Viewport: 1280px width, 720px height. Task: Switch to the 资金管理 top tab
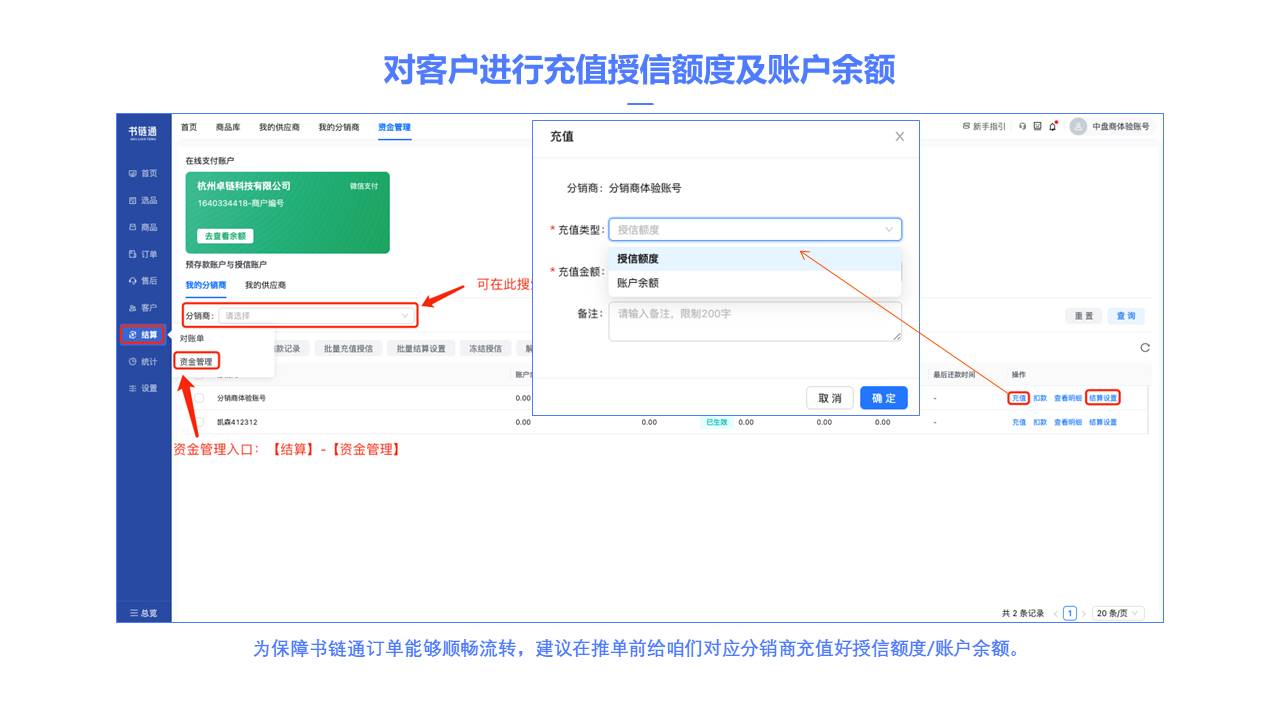[394, 127]
